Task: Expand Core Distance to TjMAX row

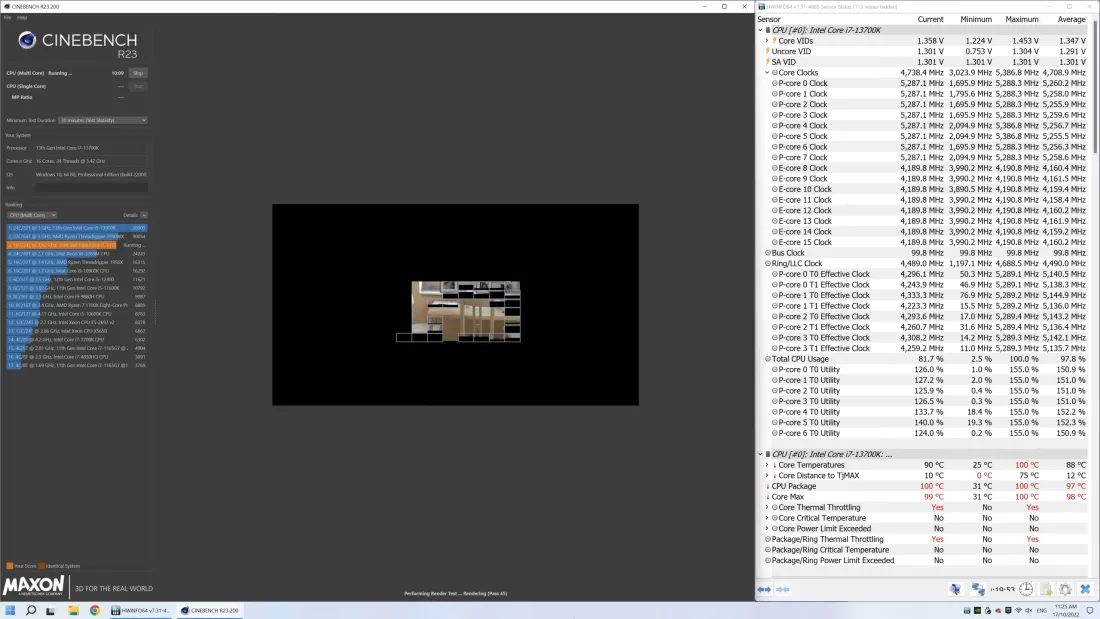Action: (767, 475)
